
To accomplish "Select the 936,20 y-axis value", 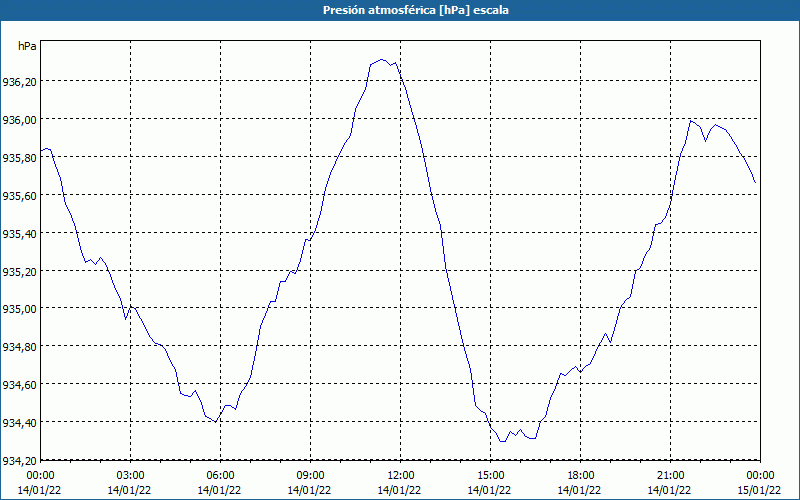I will tap(19, 82).
